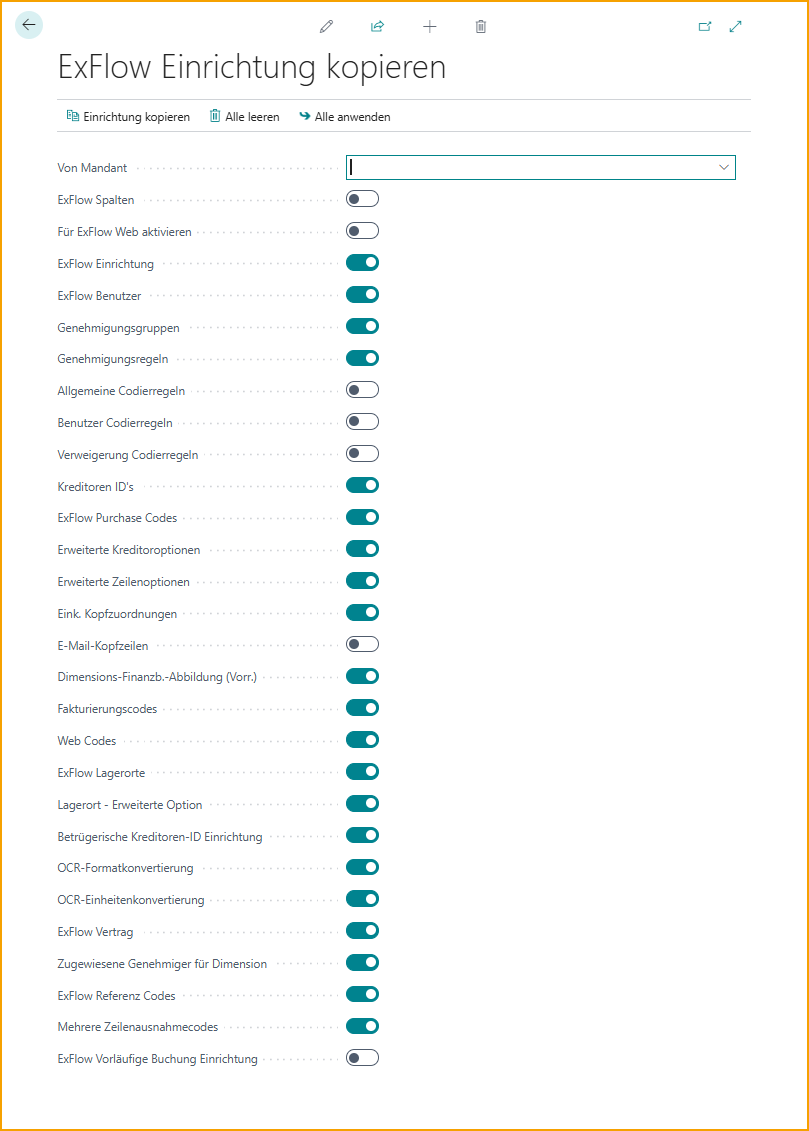The width and height of the screenshot is (809, 1131).
Task: Enable the ExFlow Spalten toggle
Action: tap(362, 198)
